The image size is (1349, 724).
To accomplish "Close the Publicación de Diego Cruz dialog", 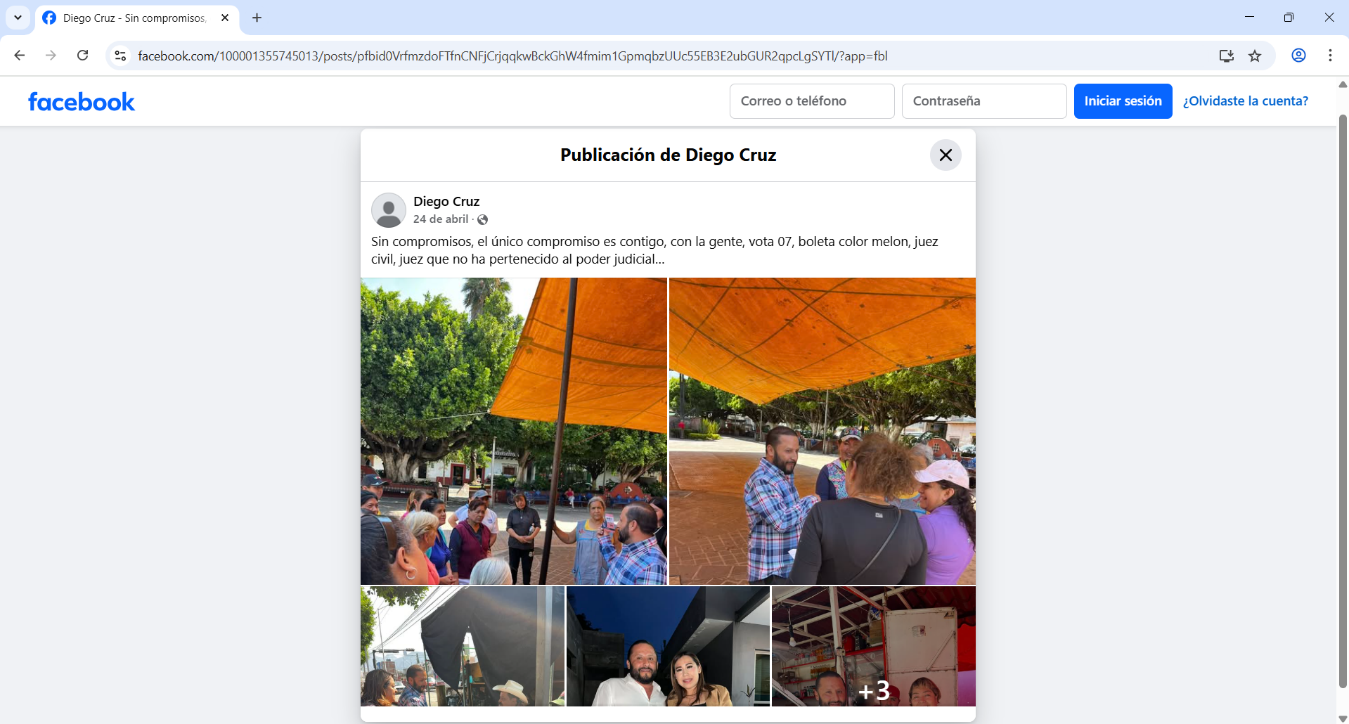I will [945, 155].
